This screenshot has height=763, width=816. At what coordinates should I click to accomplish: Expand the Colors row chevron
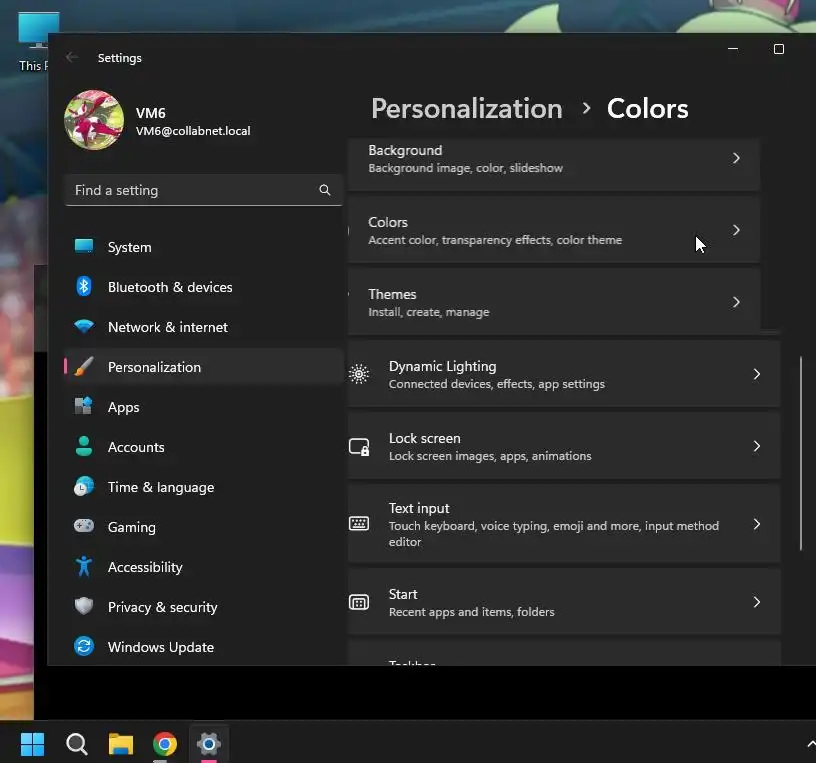pos(736,230)
